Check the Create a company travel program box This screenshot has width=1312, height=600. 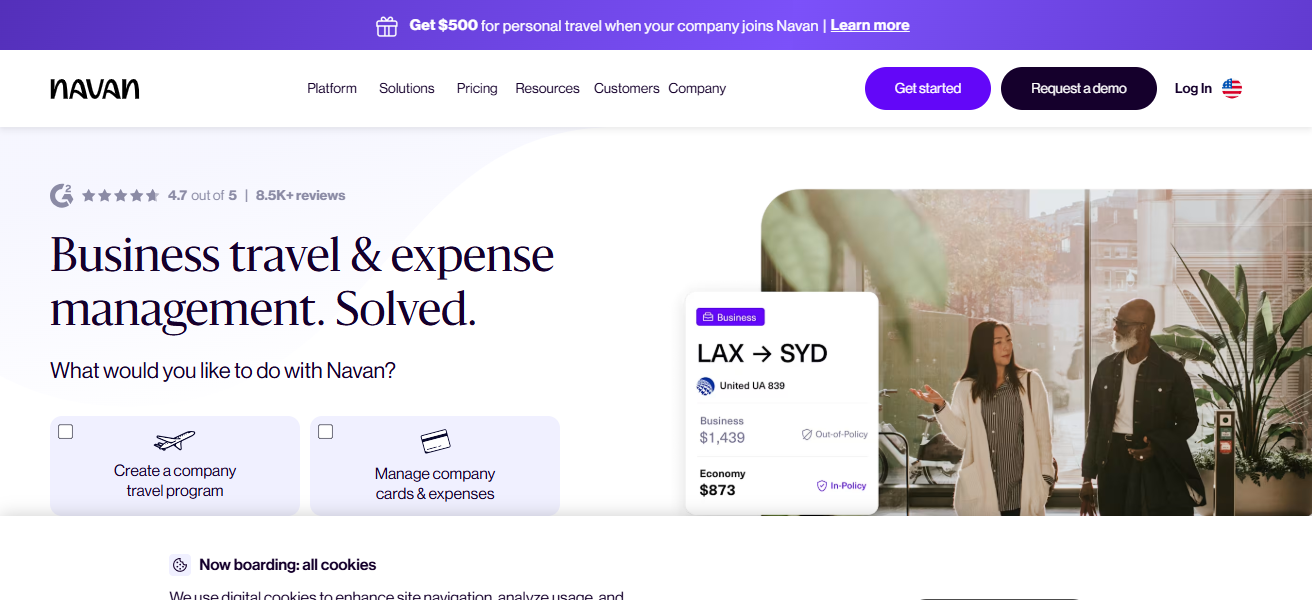click(x=66, y=432)
